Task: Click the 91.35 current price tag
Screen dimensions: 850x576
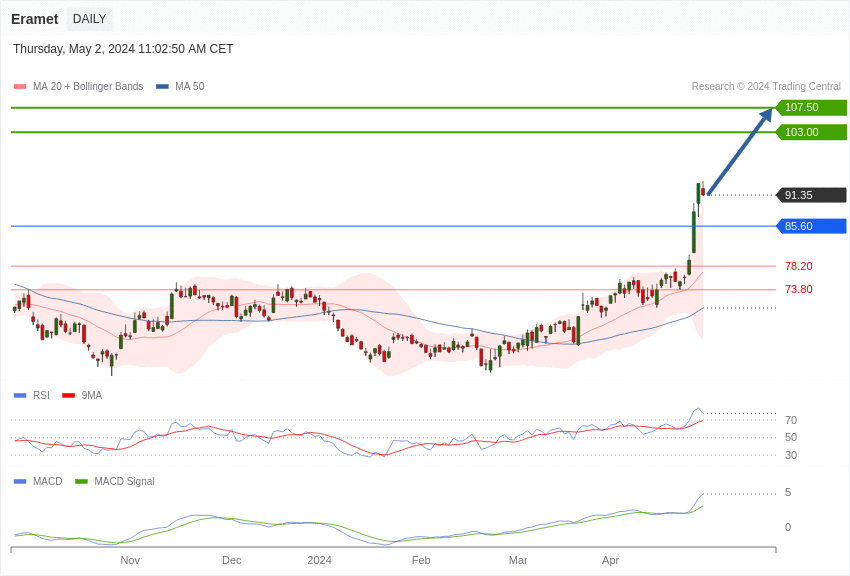Action: [x=811, y=195]
